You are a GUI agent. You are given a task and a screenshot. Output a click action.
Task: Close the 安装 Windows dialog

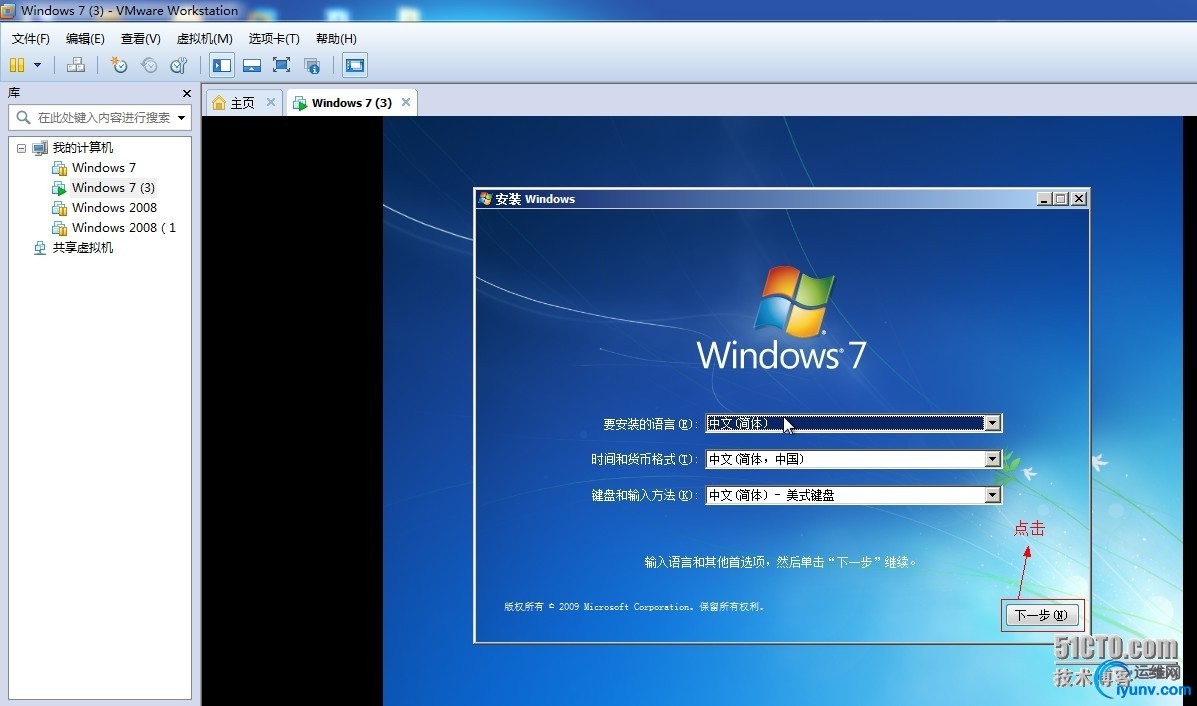pos(1079,199)
